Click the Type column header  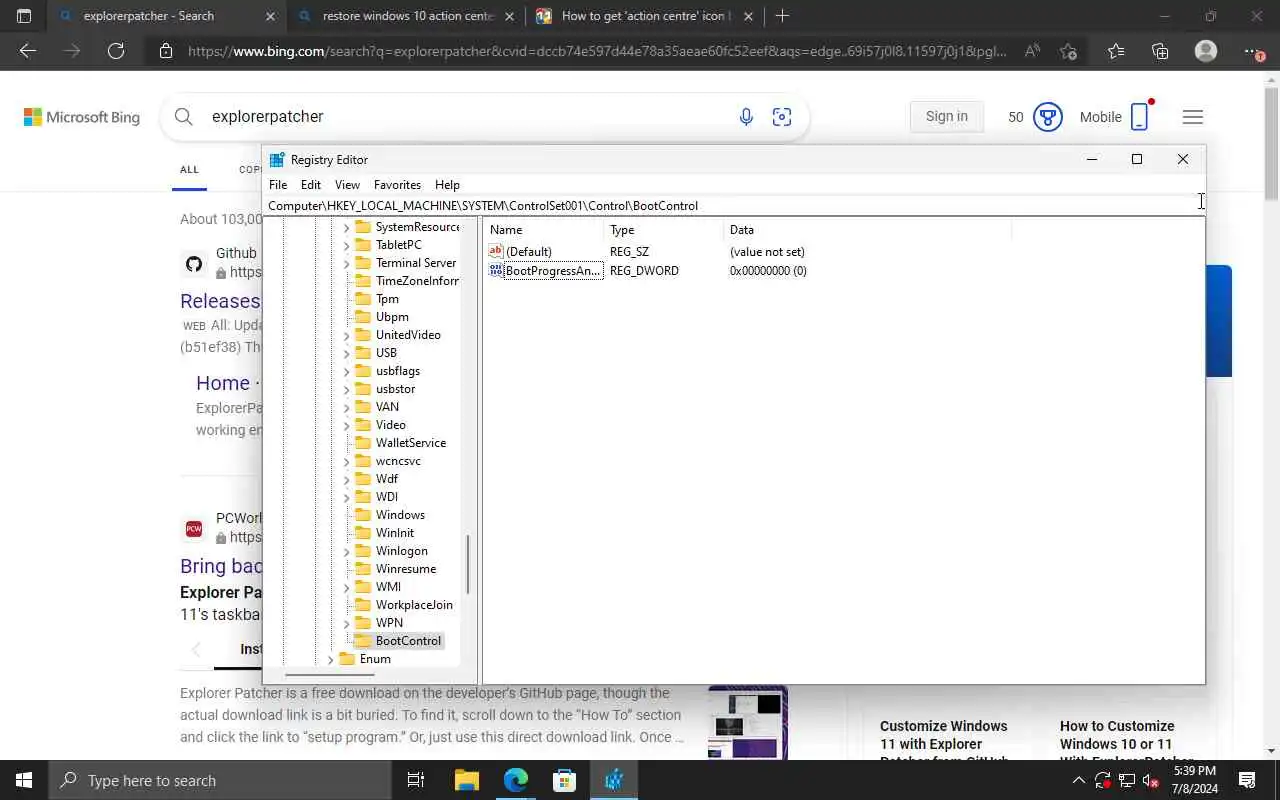pos(663,230)
